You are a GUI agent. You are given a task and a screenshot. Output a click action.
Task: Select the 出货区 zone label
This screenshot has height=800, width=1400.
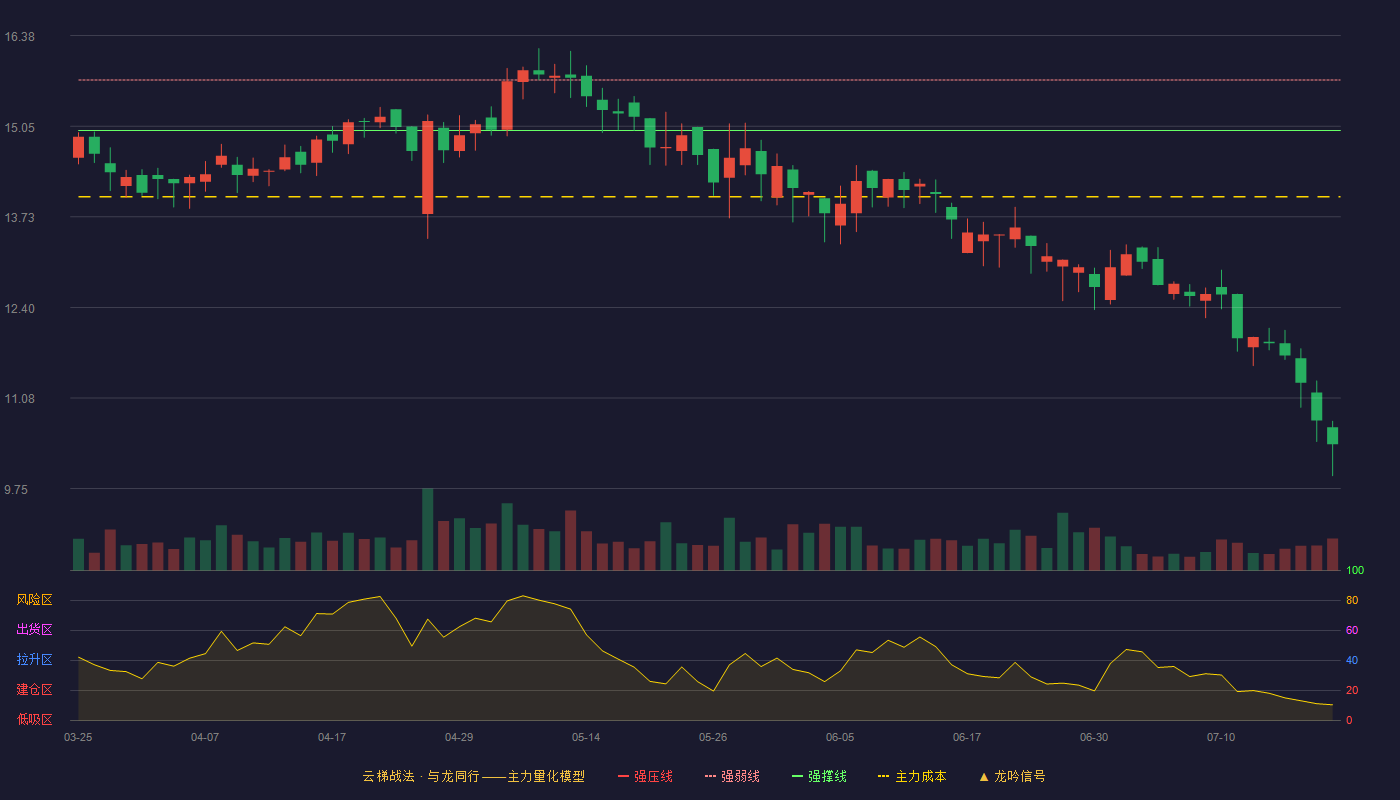coord(34,630)
